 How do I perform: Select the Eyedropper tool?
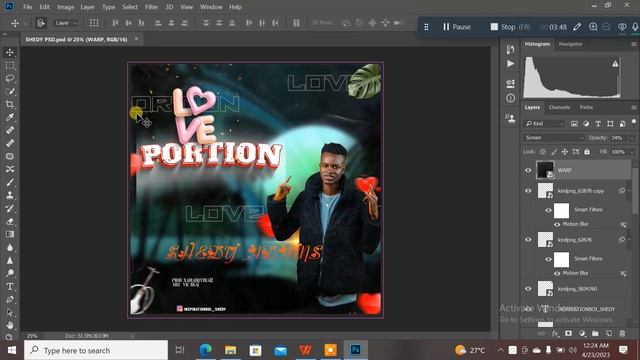pos(10,118)
